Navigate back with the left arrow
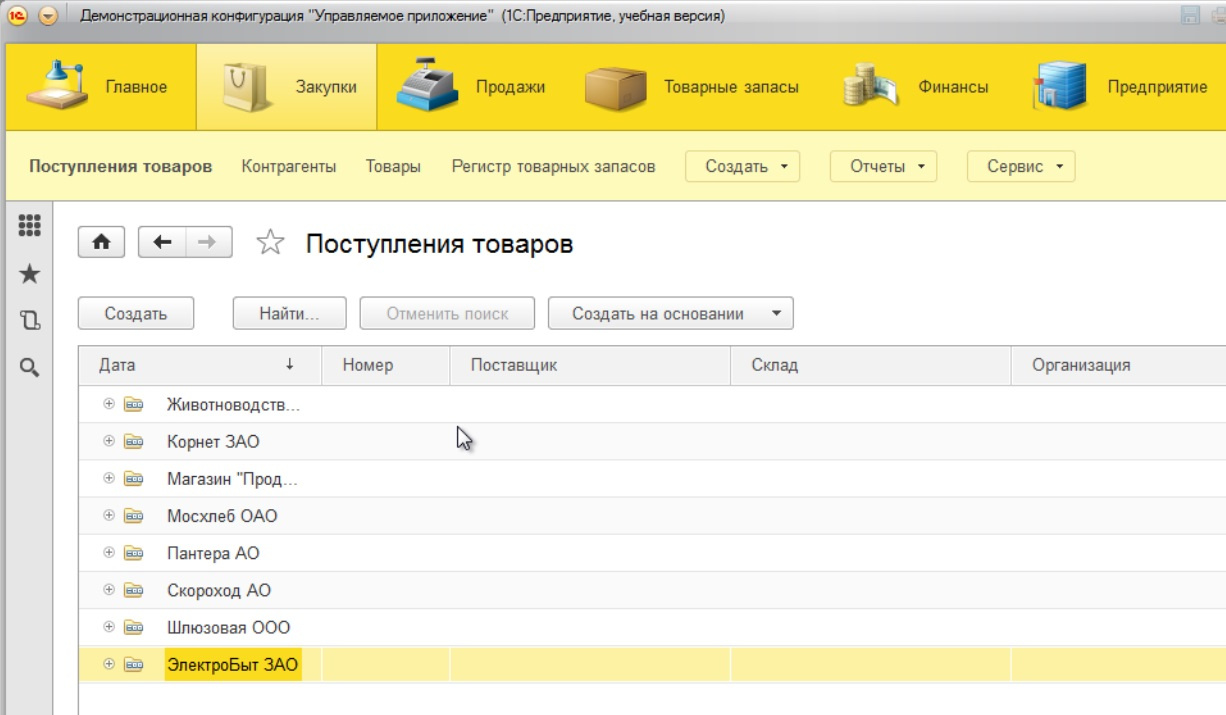Viewport: 1226px width, 715px height. pyautogui.click(x=162, y=242)
